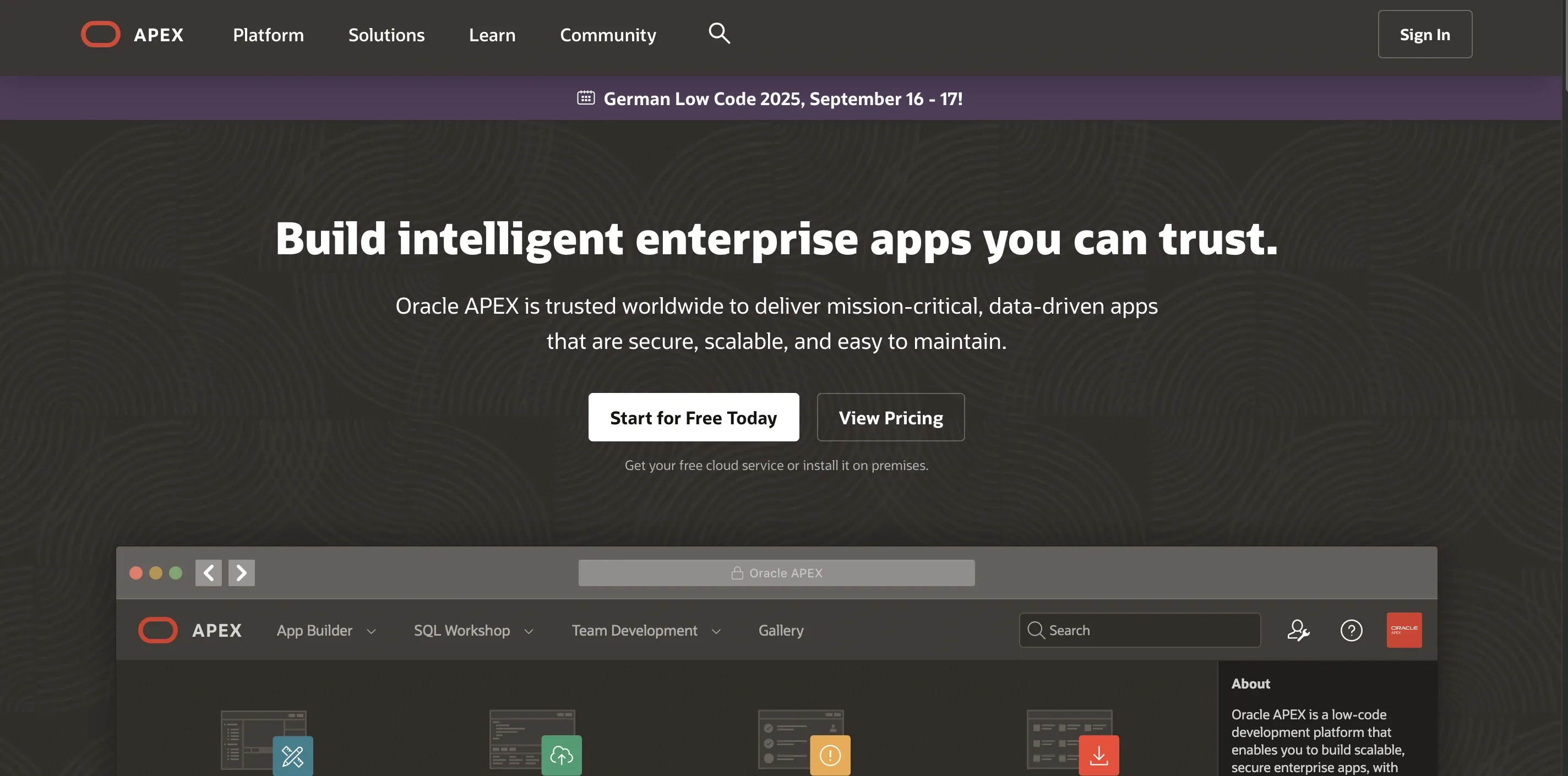The width and height of the screenshot is (1568, 776).
Task: Expand the Team Development dropdown chevron
Action: (716, 631)
